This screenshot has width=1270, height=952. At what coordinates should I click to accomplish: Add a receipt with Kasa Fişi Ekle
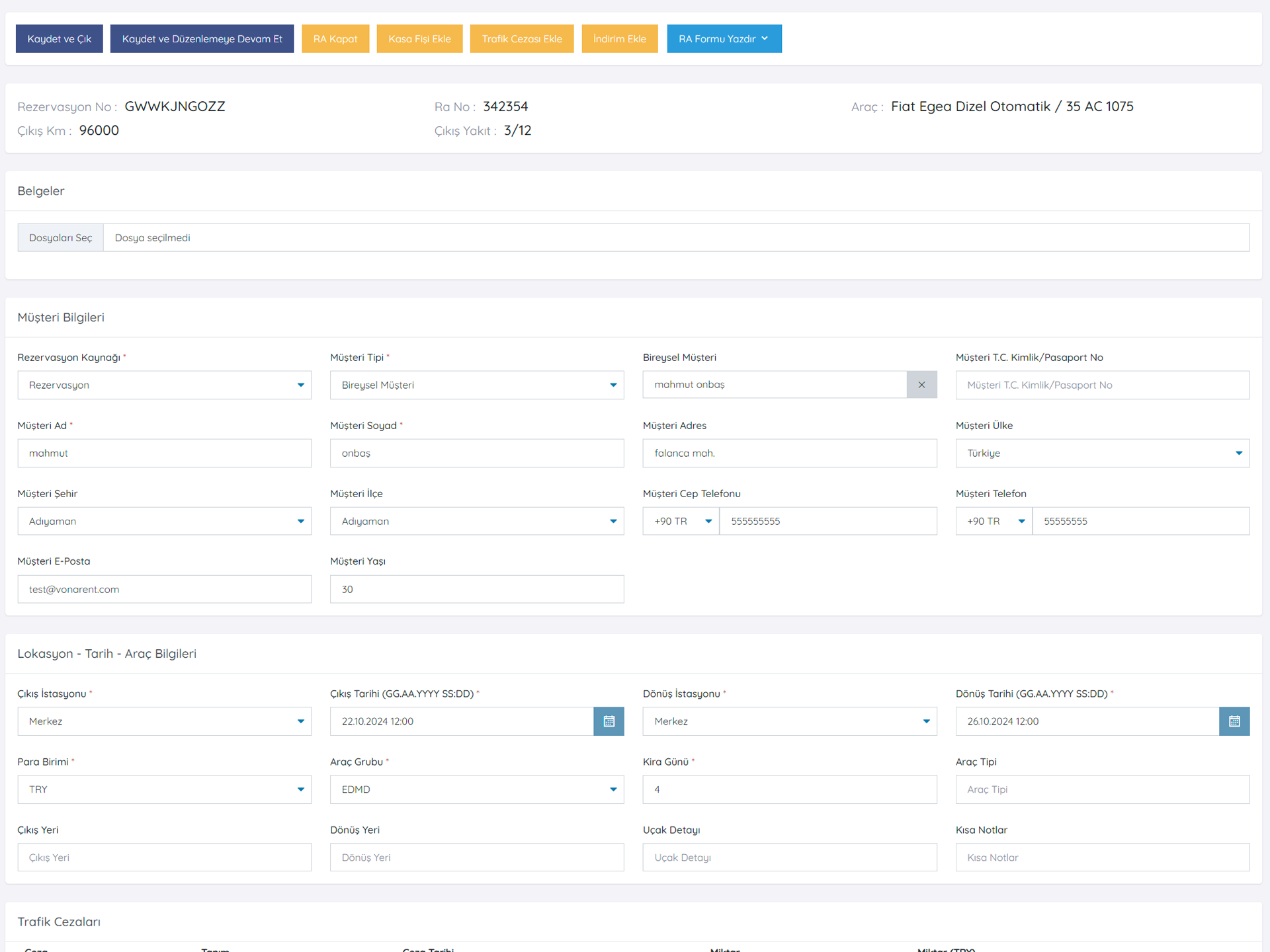(x=419, y=39)
